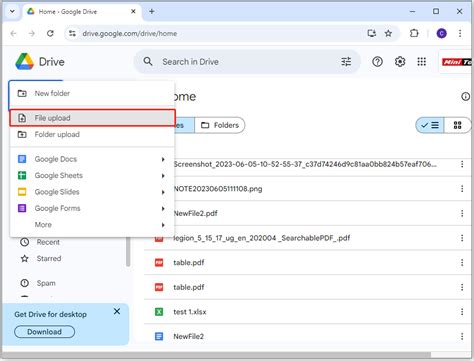Click the install app icon in the address bar

[371, 33]
